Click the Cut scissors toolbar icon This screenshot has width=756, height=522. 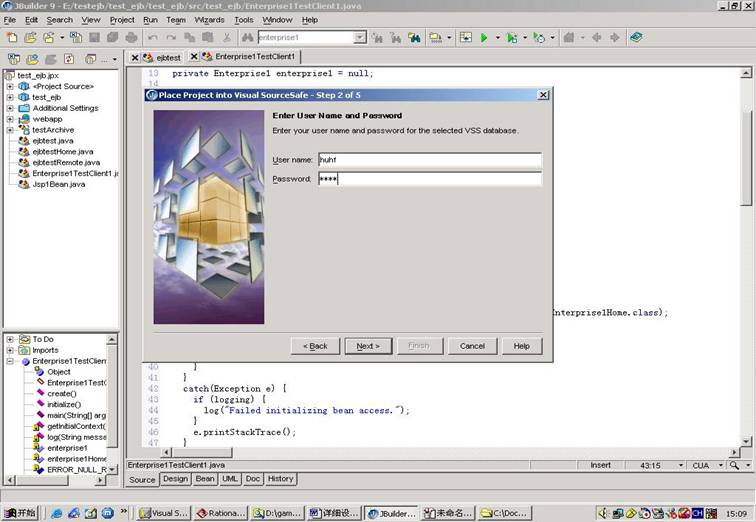[x=227, y=38]
